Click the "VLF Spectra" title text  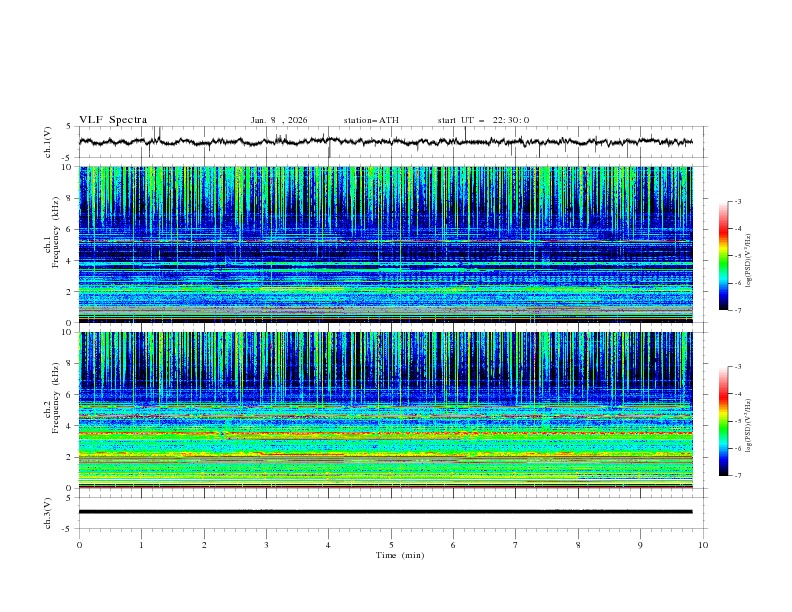tap(113, 120)
